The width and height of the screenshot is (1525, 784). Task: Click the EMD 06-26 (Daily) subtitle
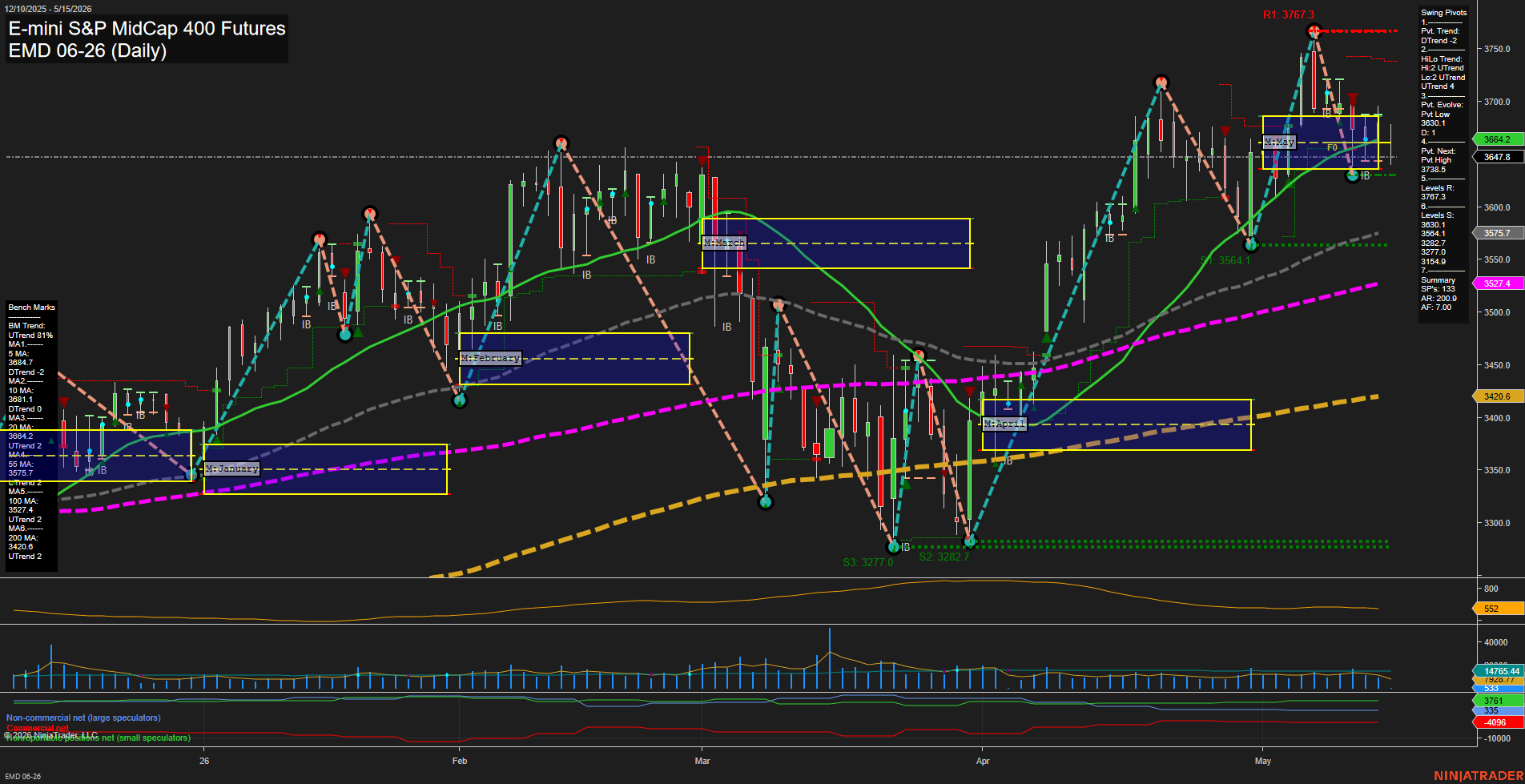click(87, 50)
